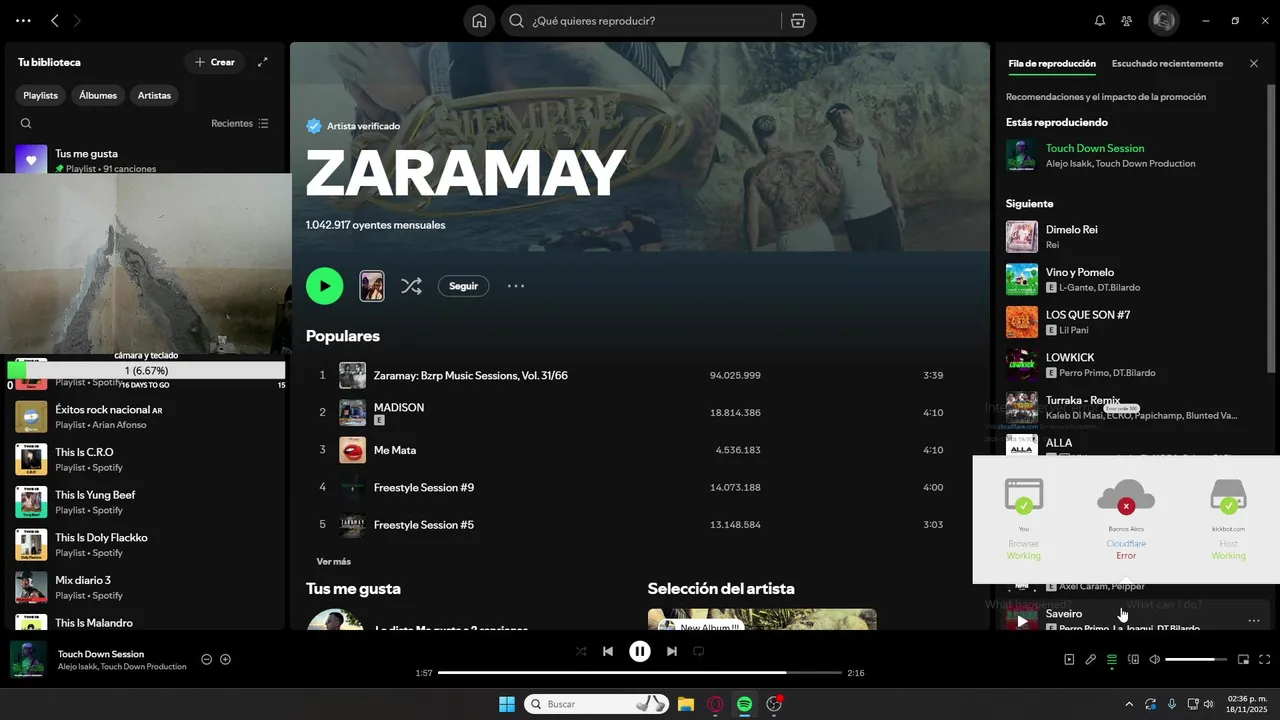Show lyrics with microphone icon
Image resolution: width=1280 pixels, height=720 pixels.
tap(1091, 660)
